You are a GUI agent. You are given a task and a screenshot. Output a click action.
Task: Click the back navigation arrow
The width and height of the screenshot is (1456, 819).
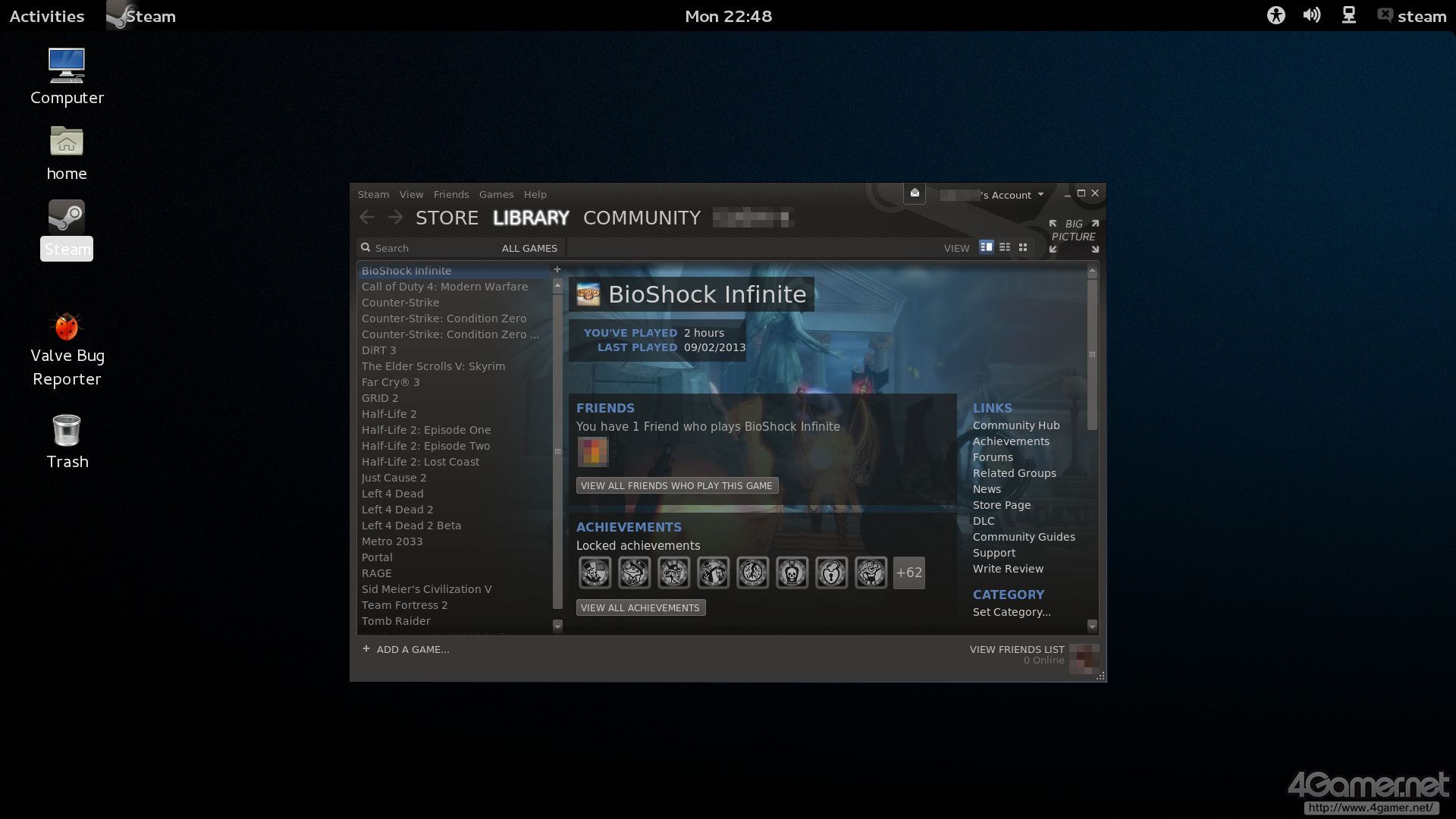[367, 218]
